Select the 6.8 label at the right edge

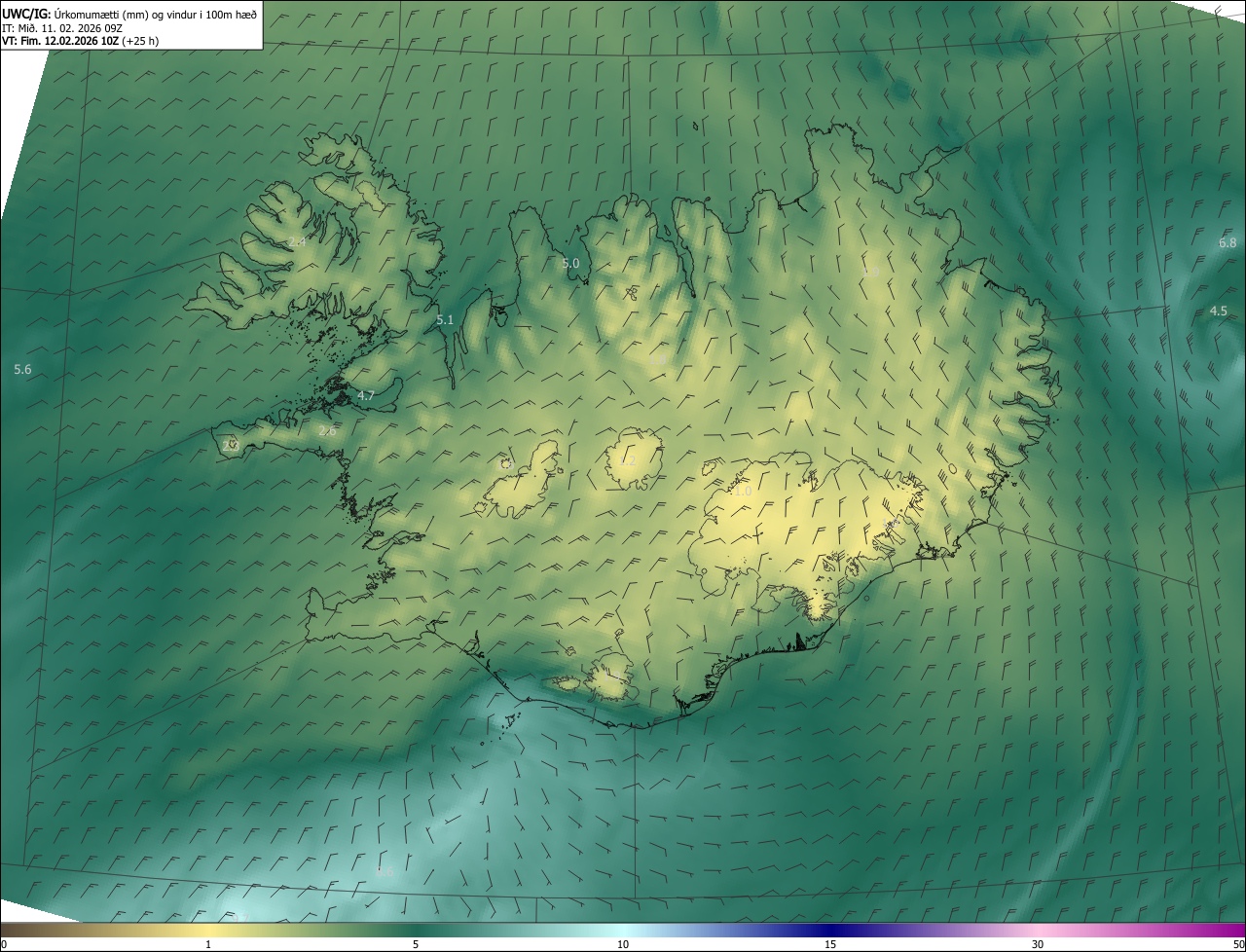click(1228, 242)
